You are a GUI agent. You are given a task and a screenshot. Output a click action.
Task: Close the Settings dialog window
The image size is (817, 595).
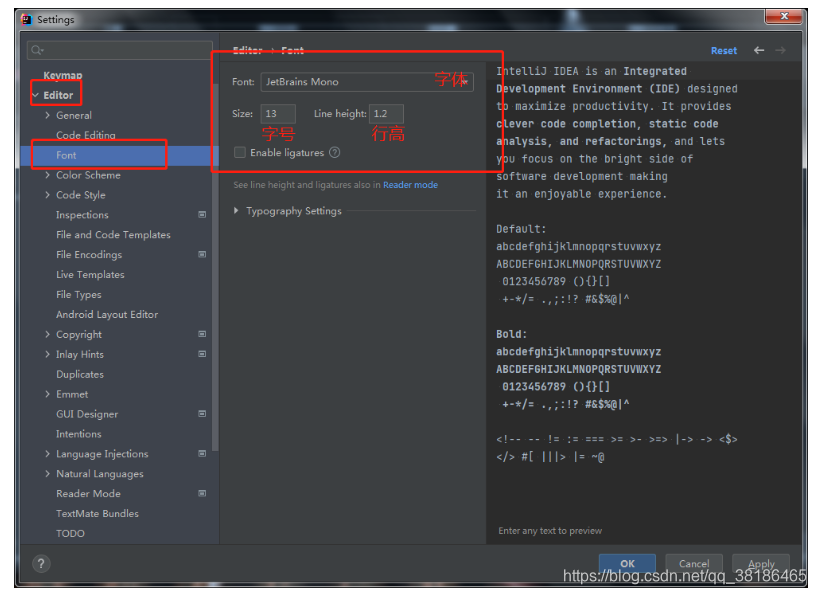pos(784,16)
